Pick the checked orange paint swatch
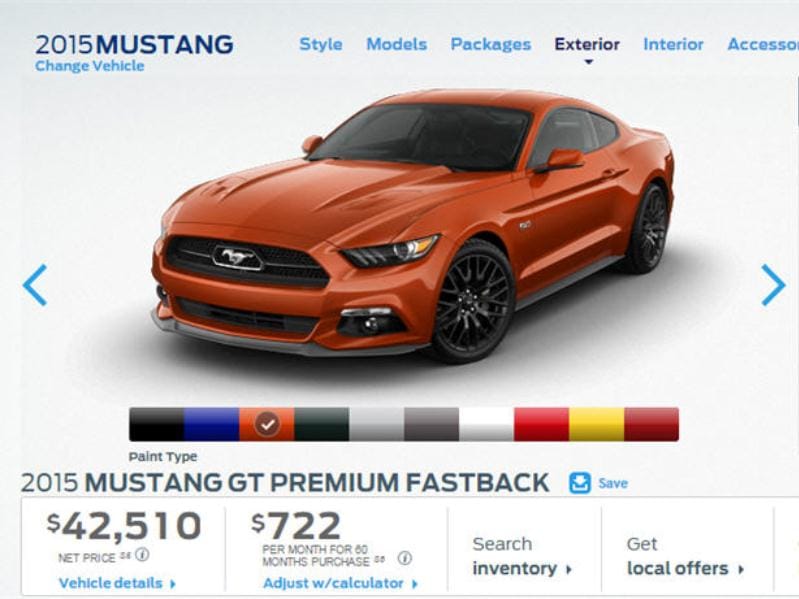The image size is (799, 599). (267, 424)
